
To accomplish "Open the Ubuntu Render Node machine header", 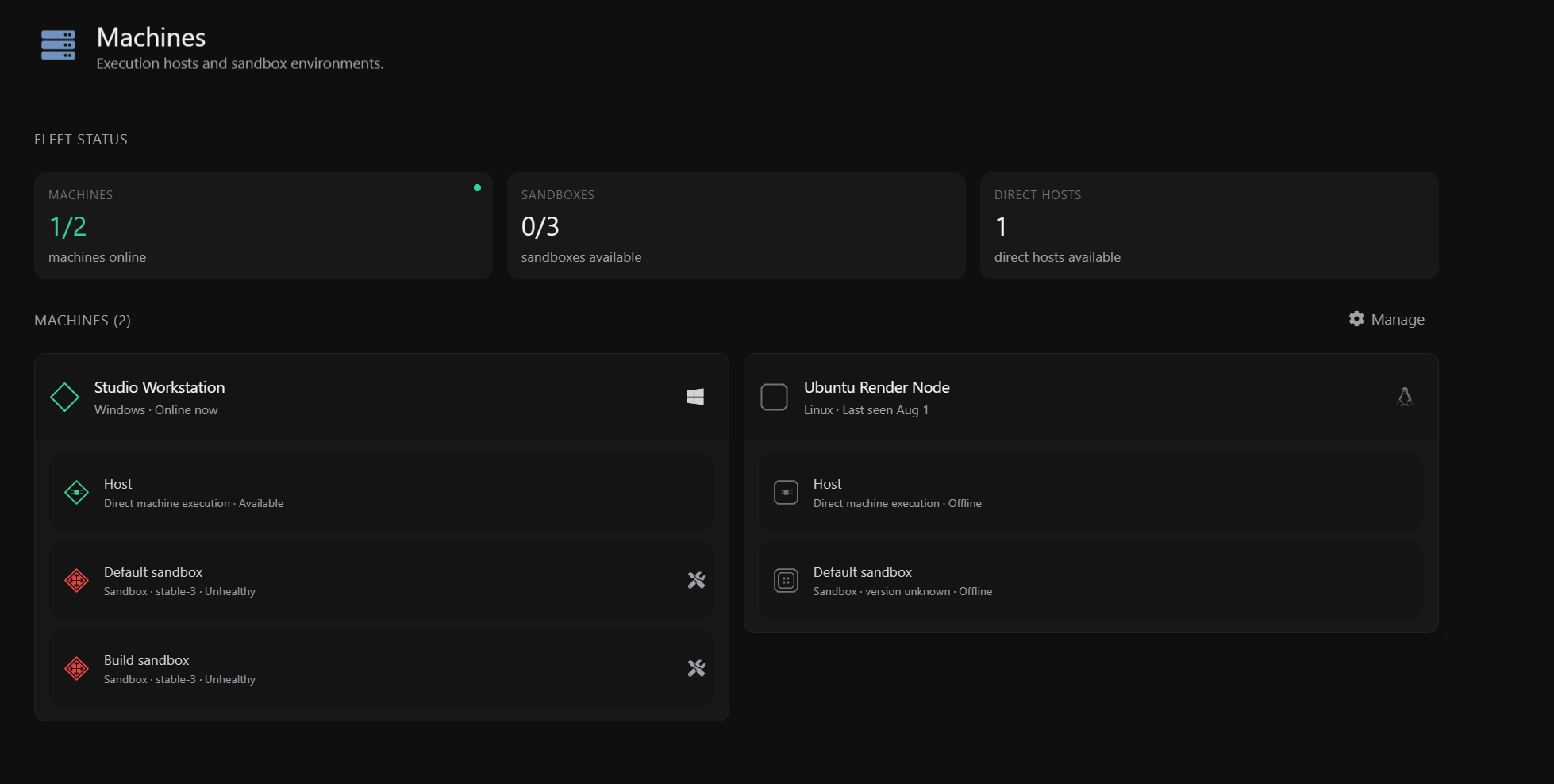I will [1091, 397].
